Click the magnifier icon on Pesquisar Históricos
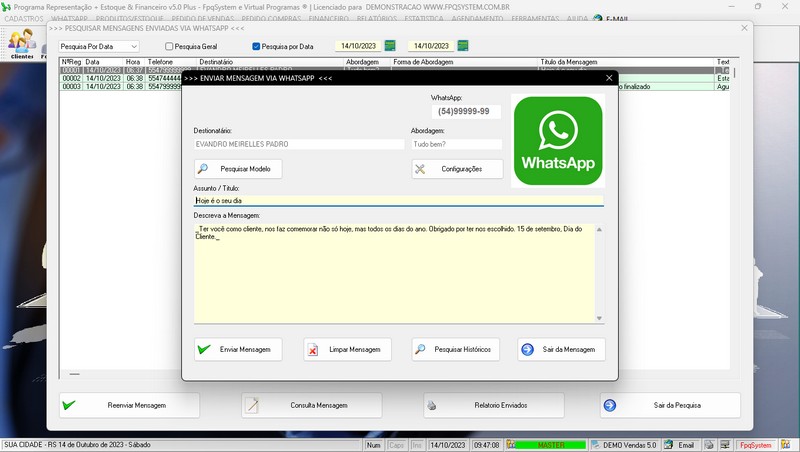The width and height of the screenshot is (800, 452). (x=422, y=350)
